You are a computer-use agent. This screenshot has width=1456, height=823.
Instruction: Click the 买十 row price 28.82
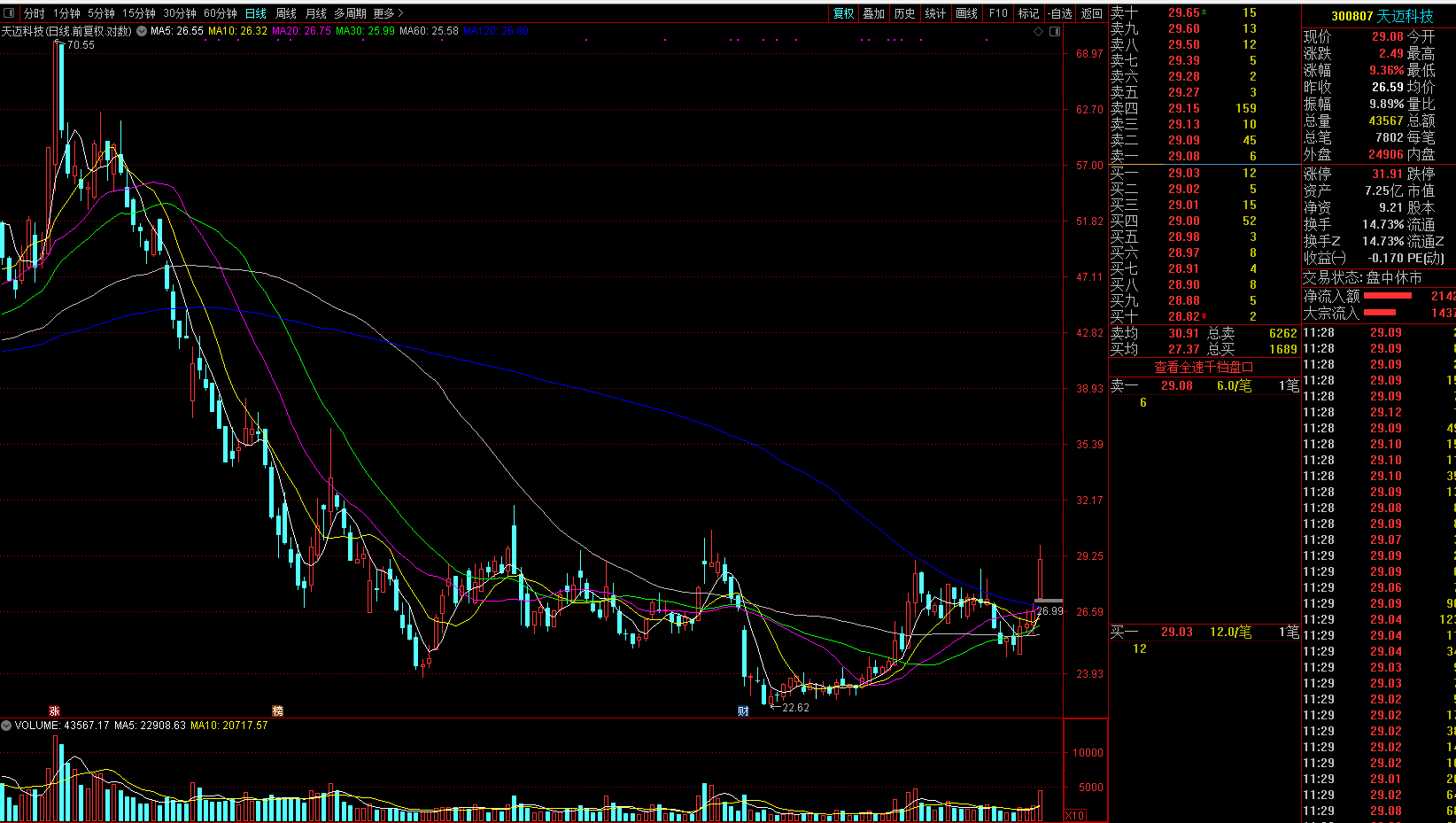click(1183, 316)
